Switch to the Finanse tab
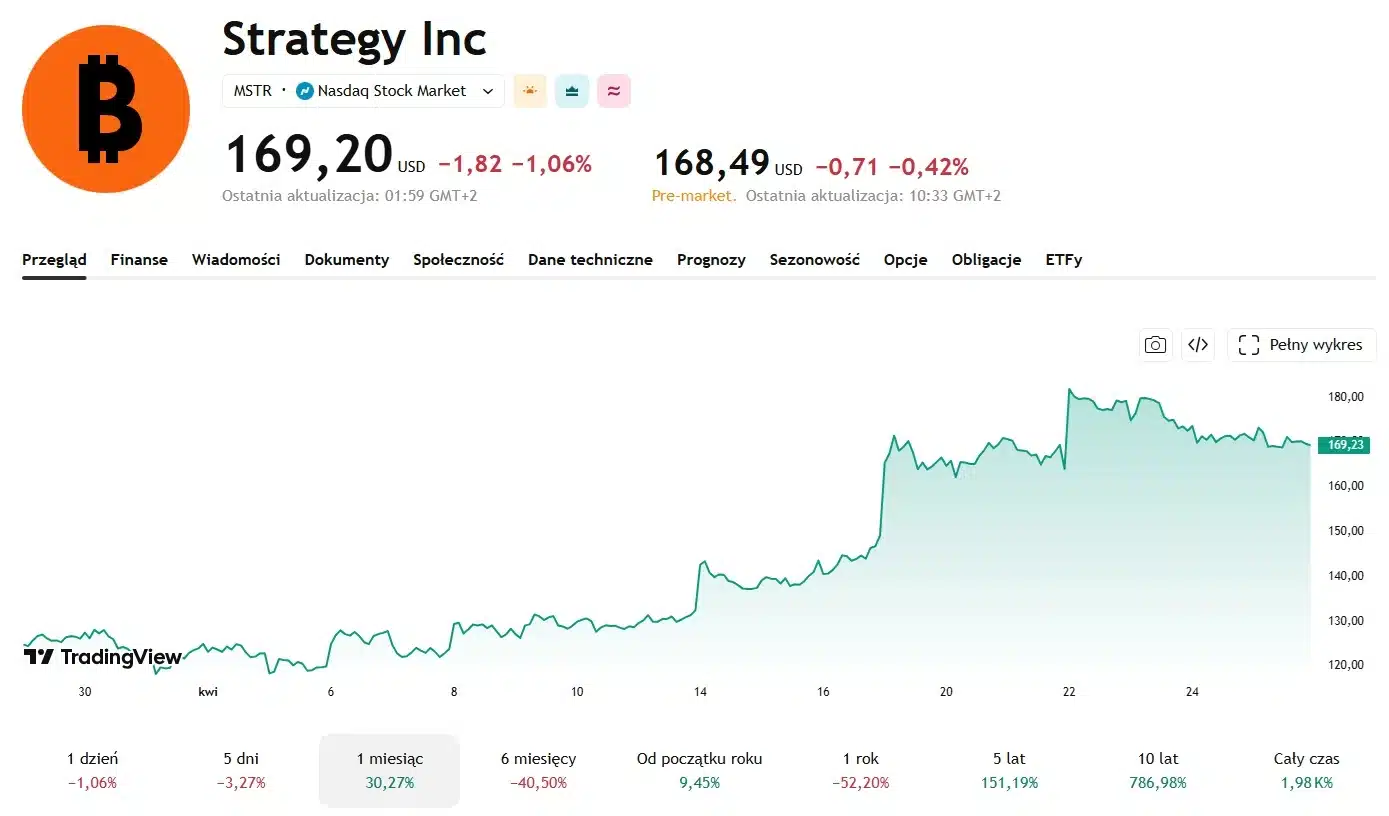 click(139, 260)
